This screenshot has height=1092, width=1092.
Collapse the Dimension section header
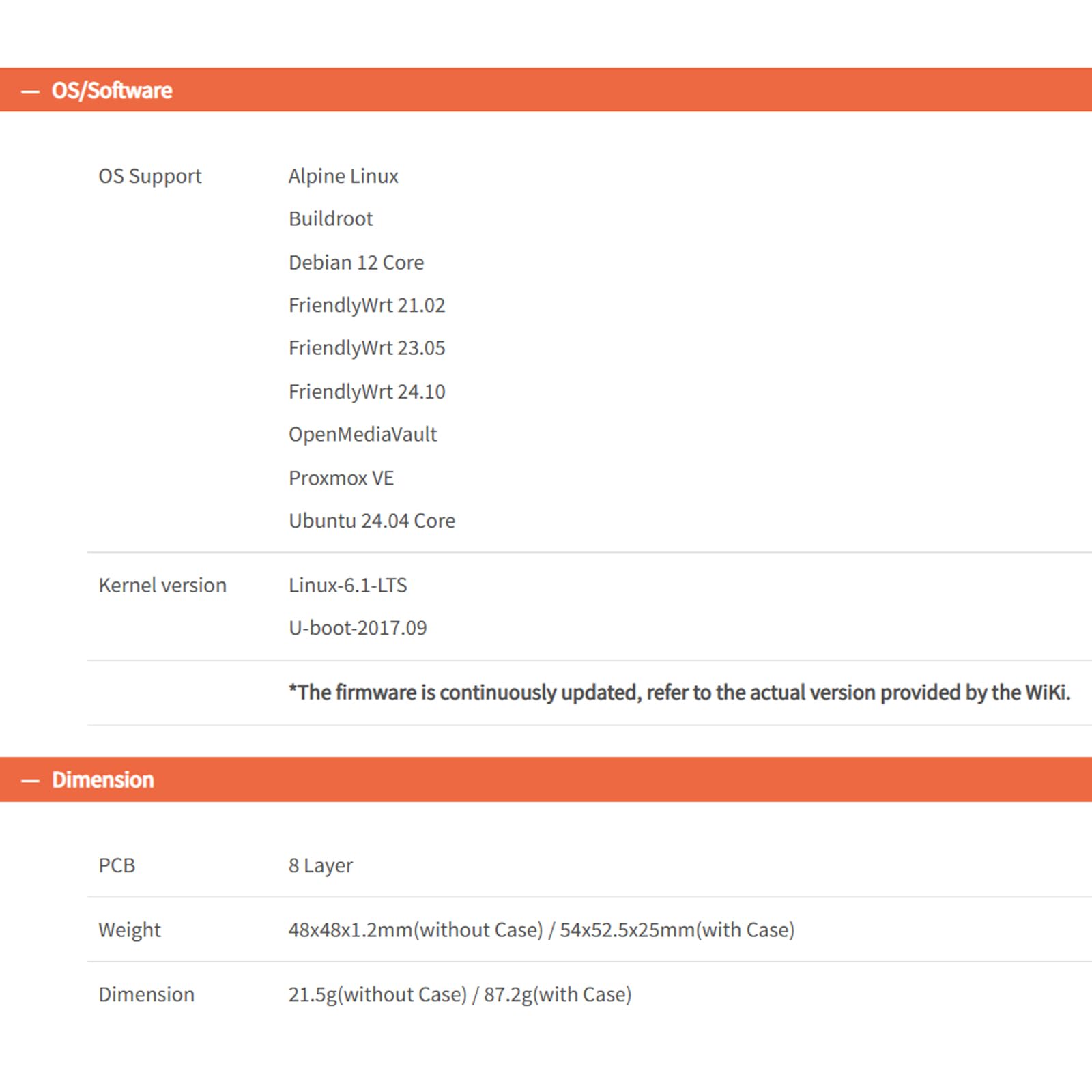click(x=546, y=779)
